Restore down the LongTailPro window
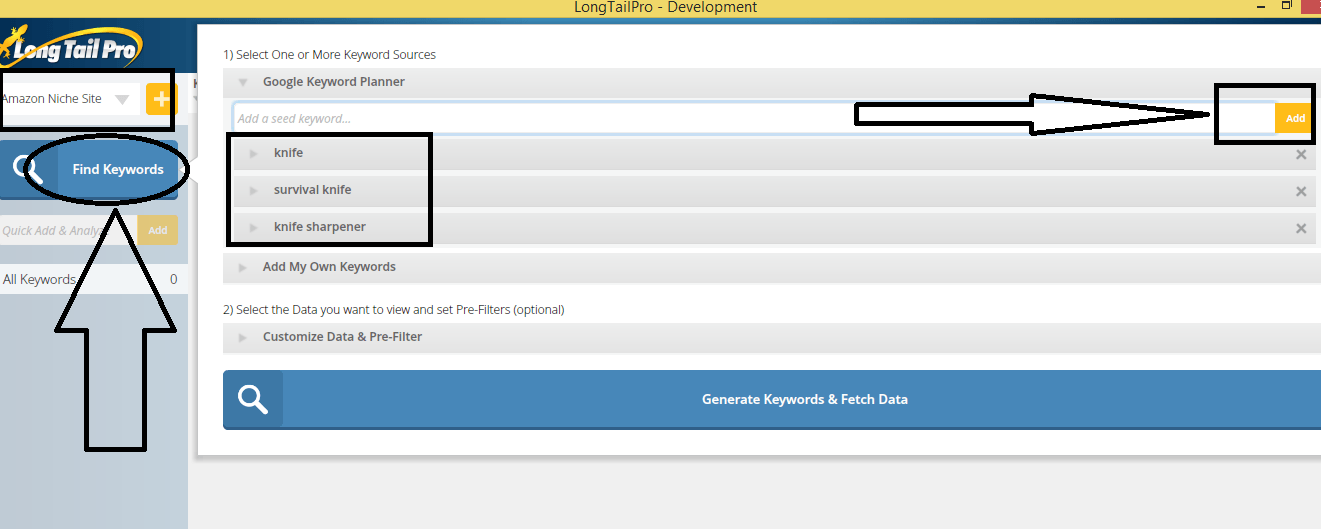Screen dimensions: 1321x529 (x=1286, y=7)
